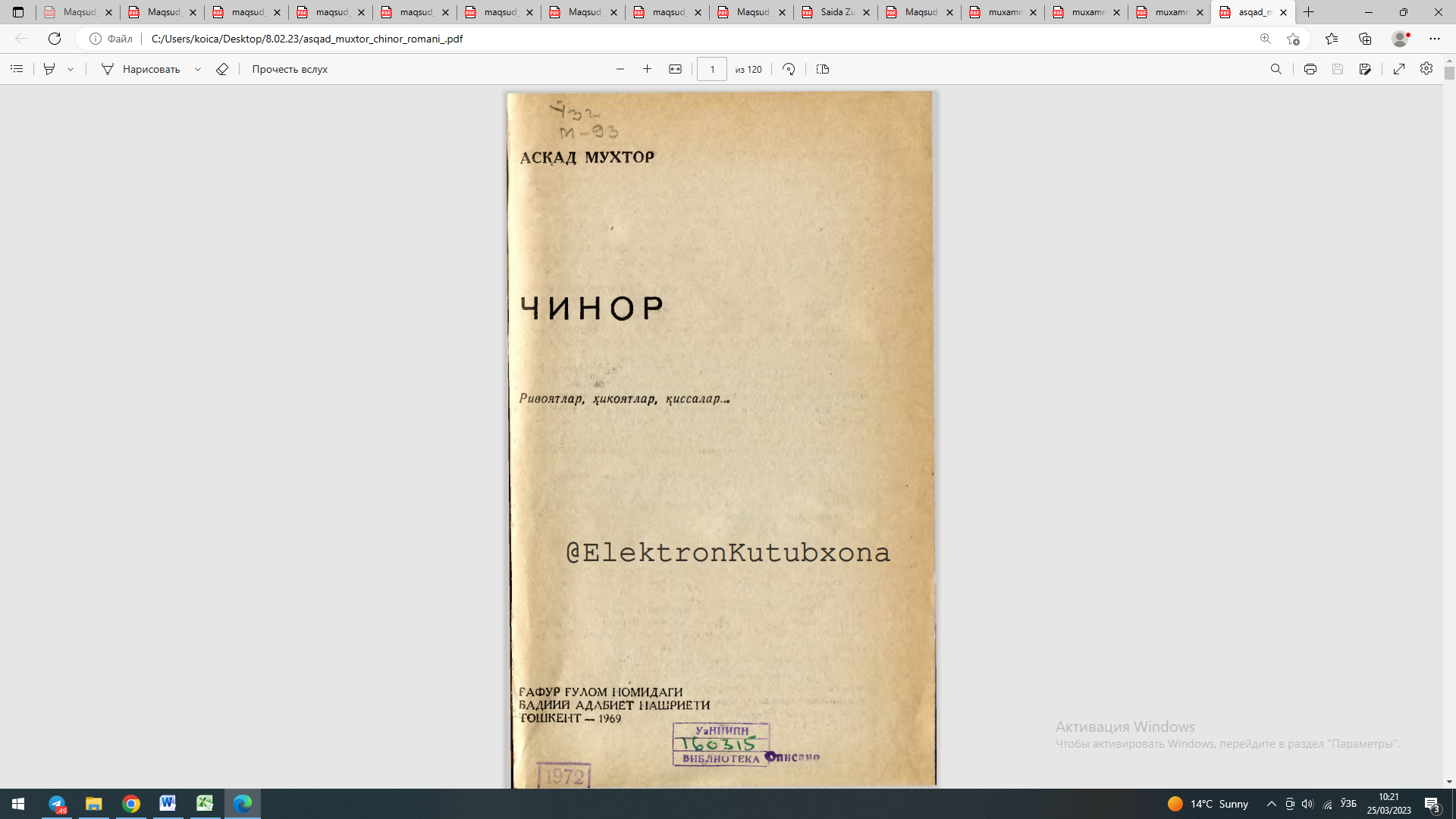Toggle the page view layout button
The width and height of the screenshot is (1456, 819).
pyautogui.click(x=823, y=69)
